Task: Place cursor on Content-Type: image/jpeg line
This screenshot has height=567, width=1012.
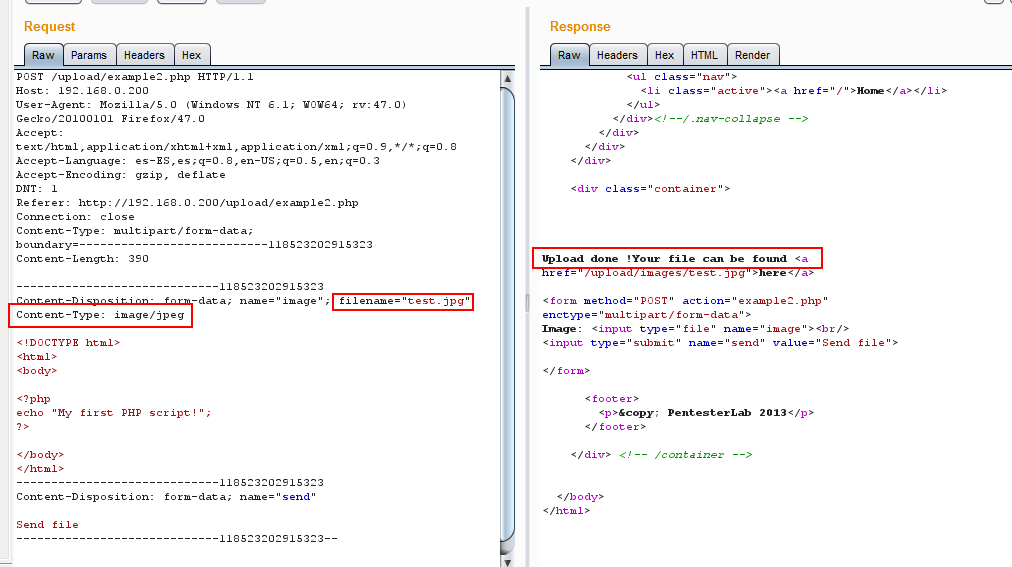Action: 102,315
